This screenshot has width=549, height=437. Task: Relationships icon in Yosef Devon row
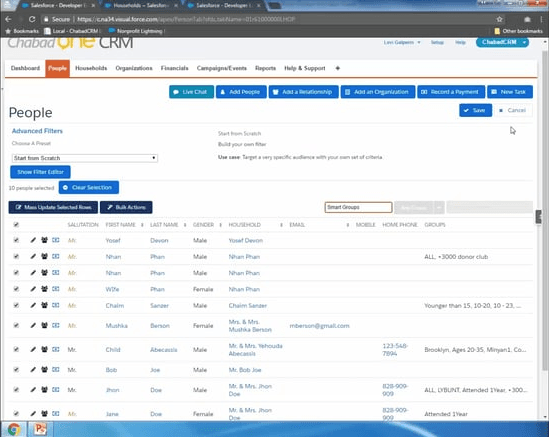(x=44, y=240)
